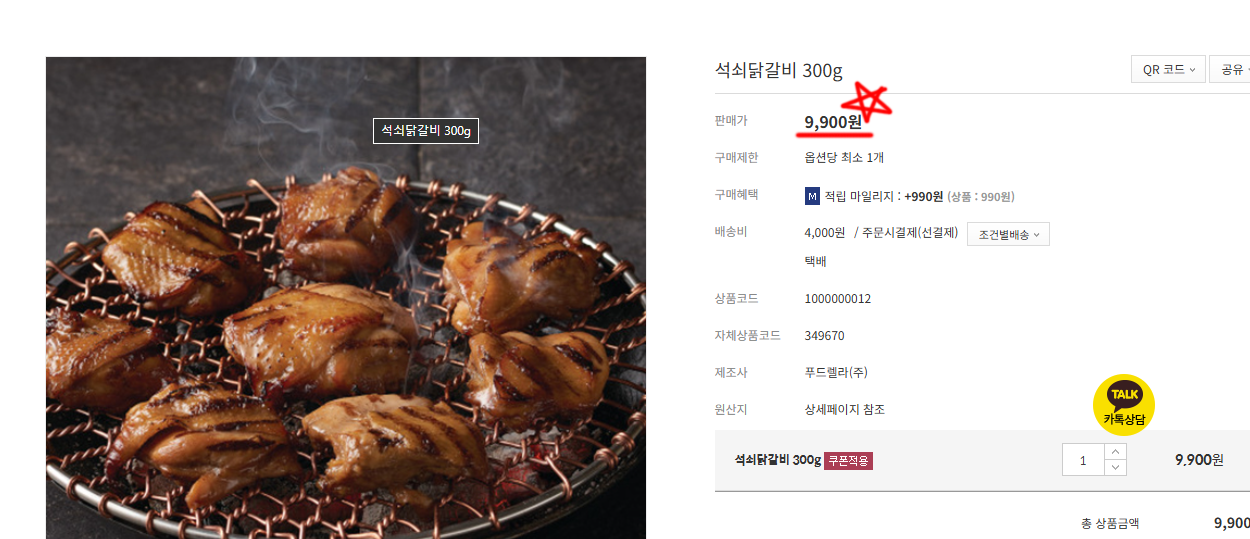Click the 쿠폰적용 coupon badge

848,460
